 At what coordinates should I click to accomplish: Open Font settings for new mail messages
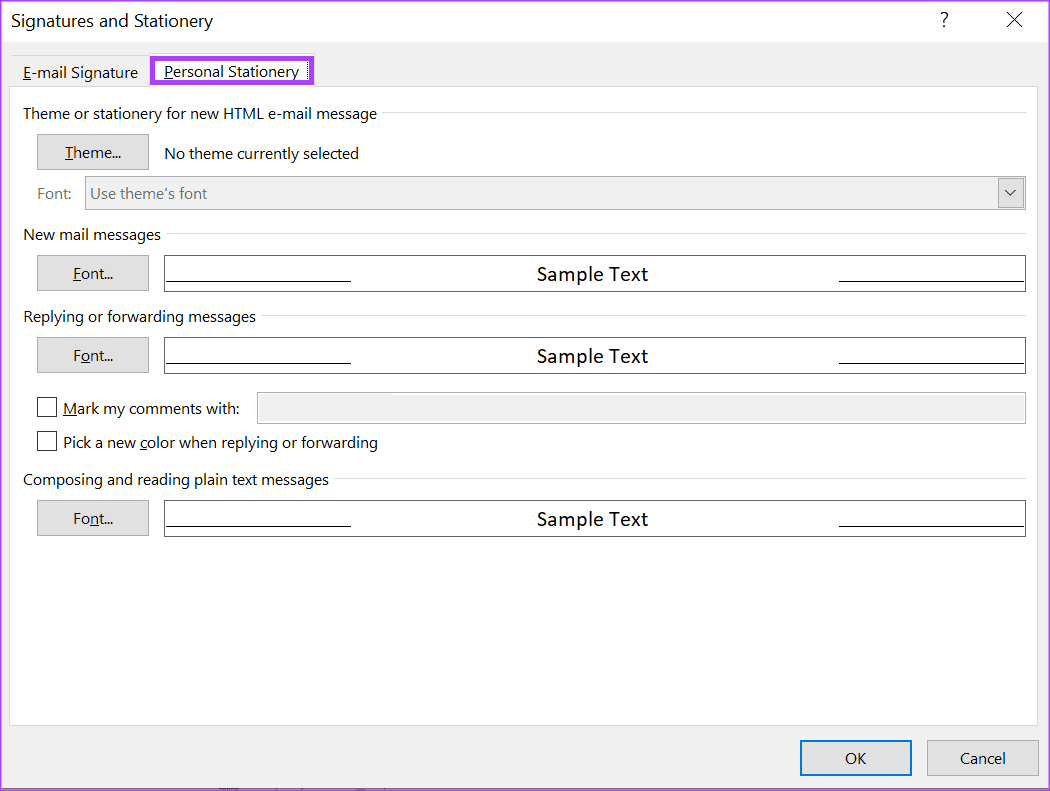[92, 273]
